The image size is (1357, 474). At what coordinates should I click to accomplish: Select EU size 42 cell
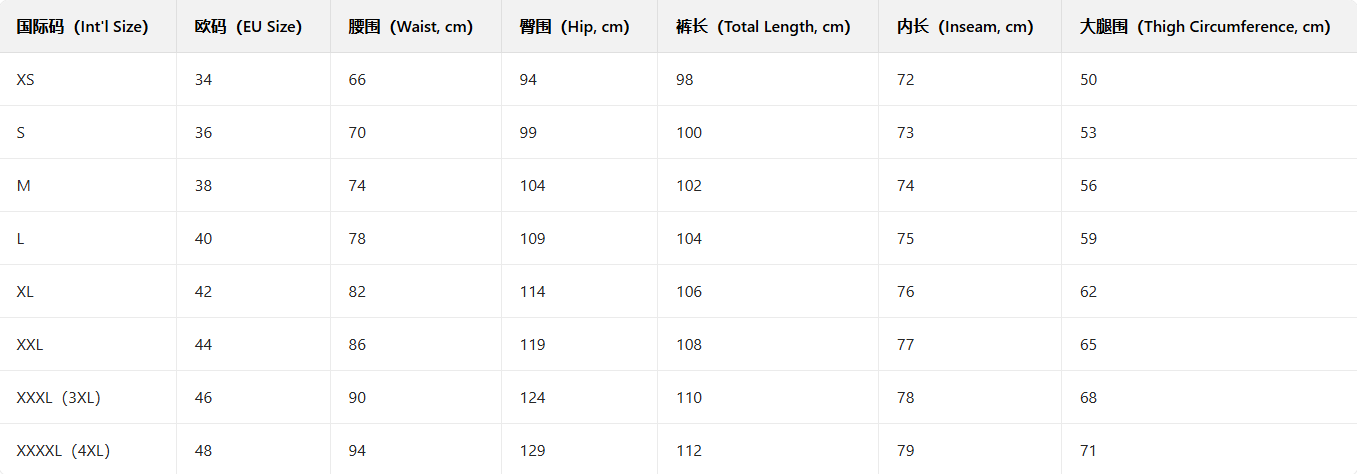(204, 292)
